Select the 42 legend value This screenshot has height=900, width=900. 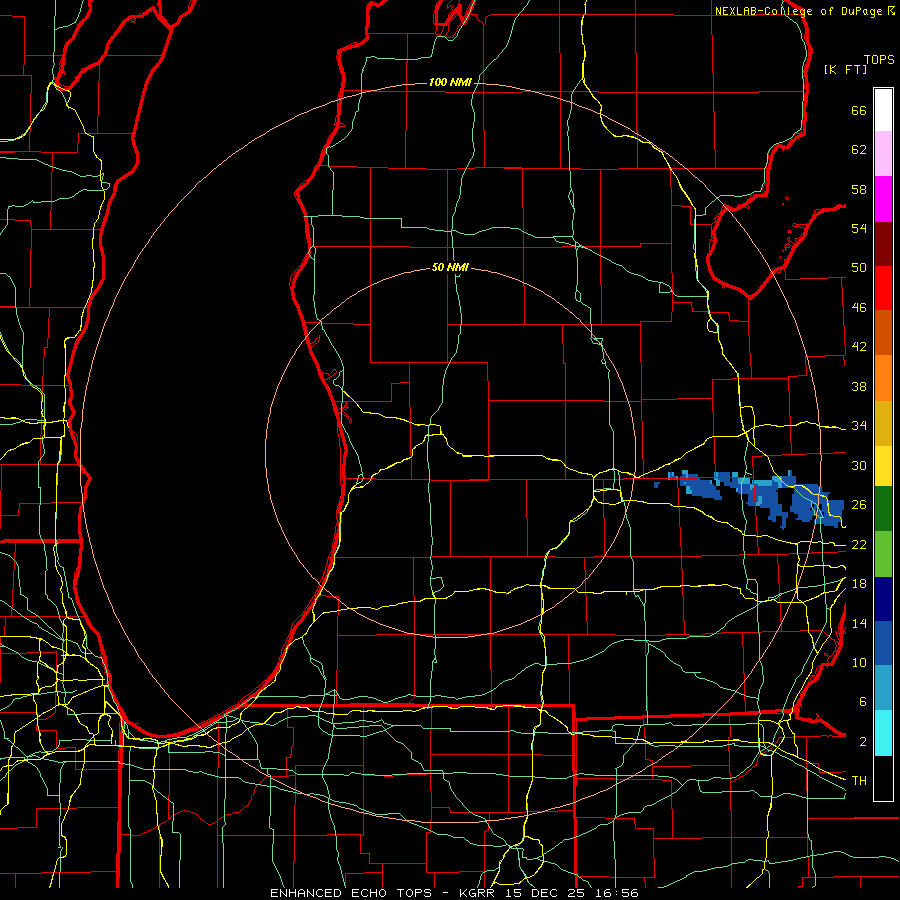[x=859, y=347]
